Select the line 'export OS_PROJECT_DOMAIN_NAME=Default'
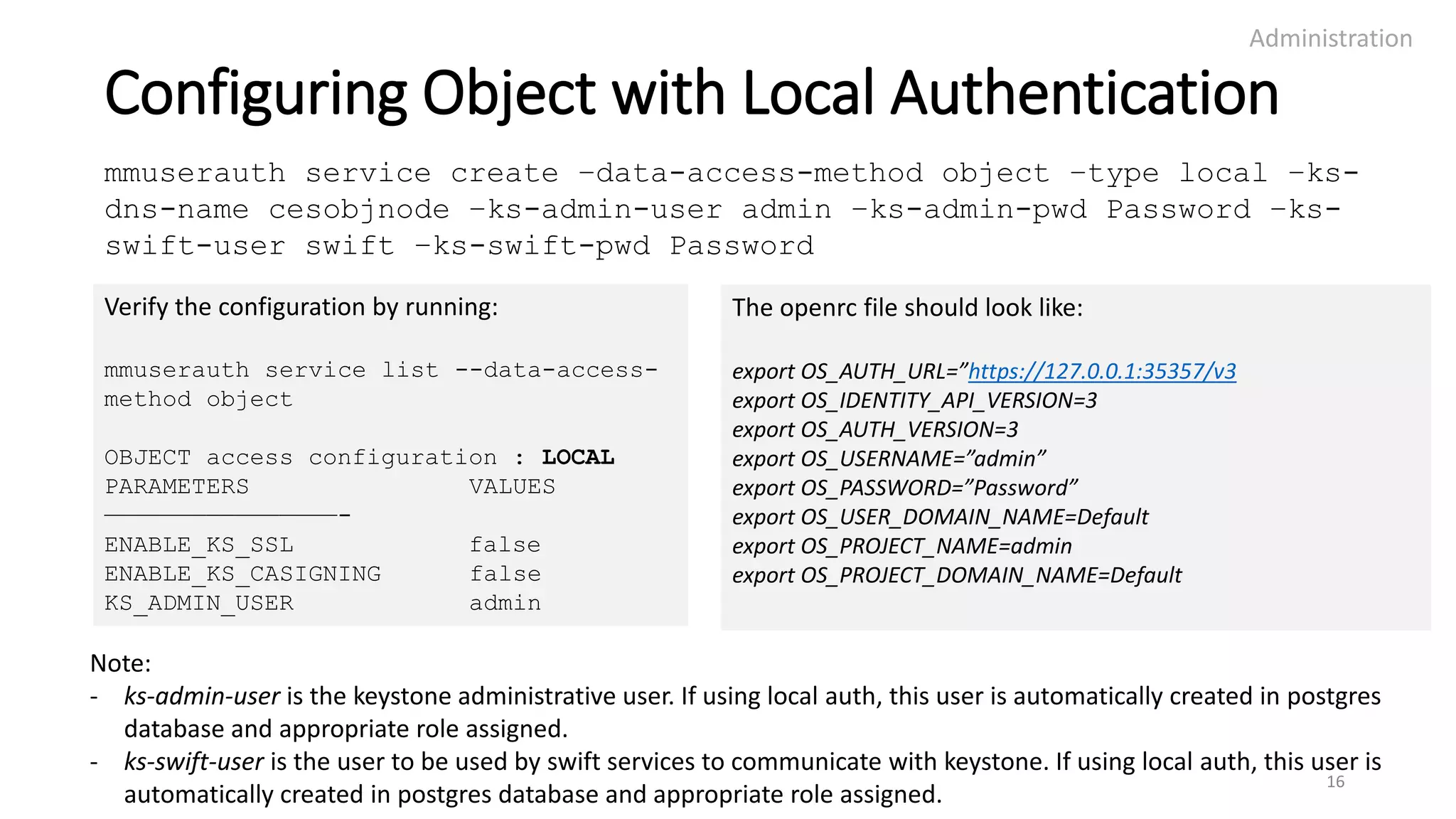This screenshot has height=819, width=1456. (x=957, y=575)
